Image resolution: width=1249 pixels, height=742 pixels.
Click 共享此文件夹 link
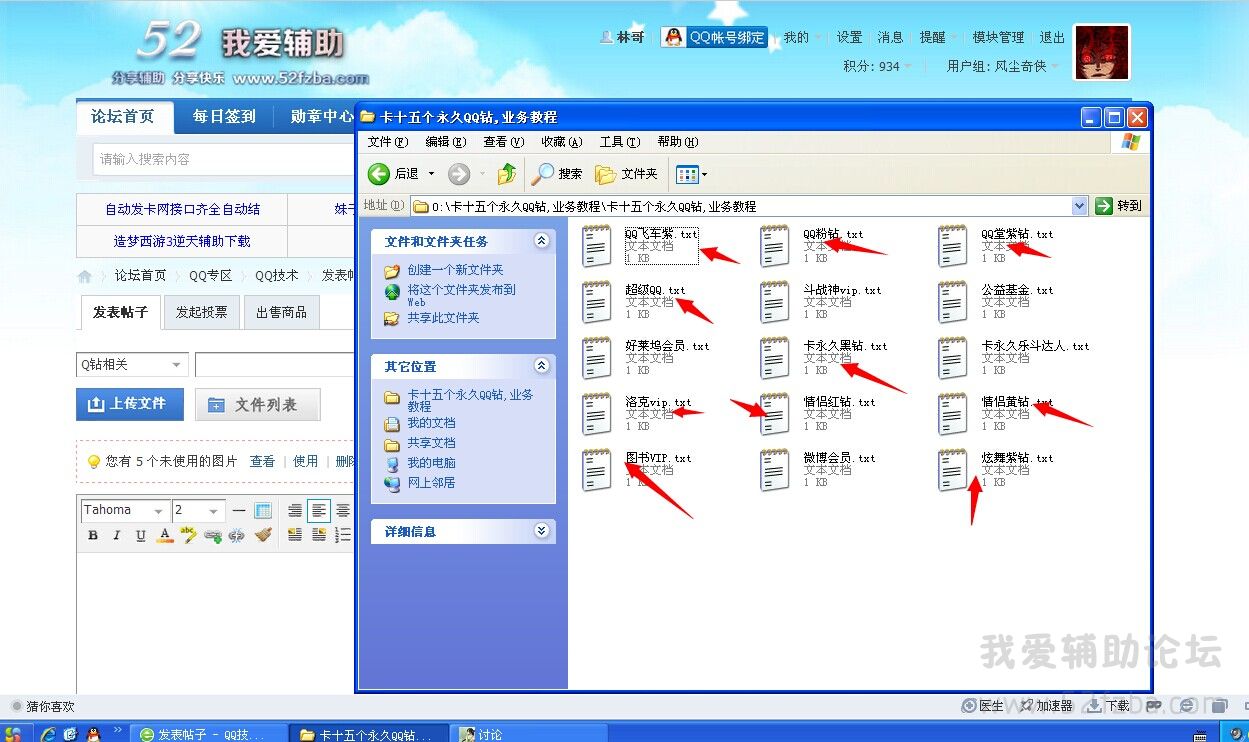443,318
